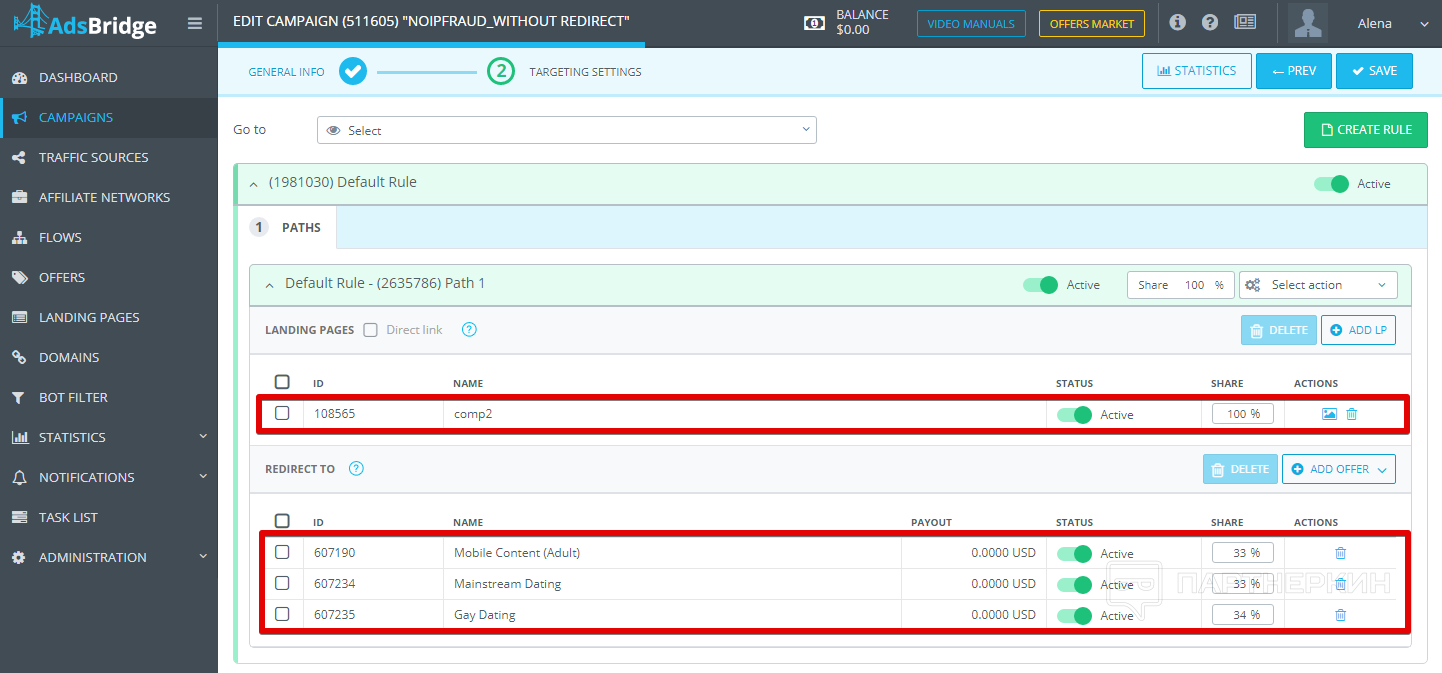Image resolution: width=1442 pixels, height=673 pixels.
Task: Delete the Gay Dating offer via trash icon
Action: [1341, 615]
